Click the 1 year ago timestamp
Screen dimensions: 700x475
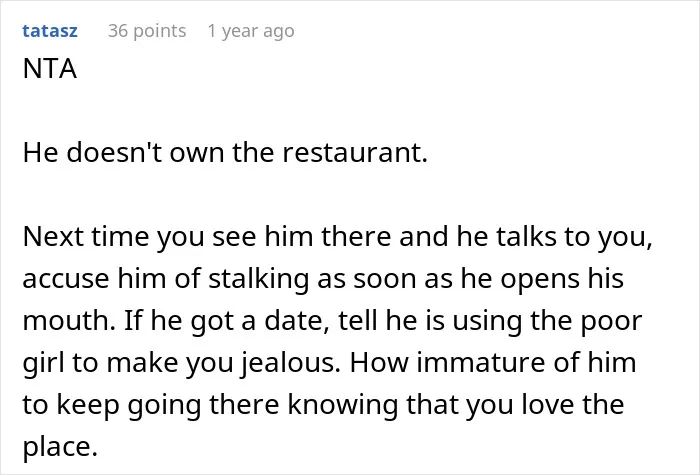[x=251, y=31]
